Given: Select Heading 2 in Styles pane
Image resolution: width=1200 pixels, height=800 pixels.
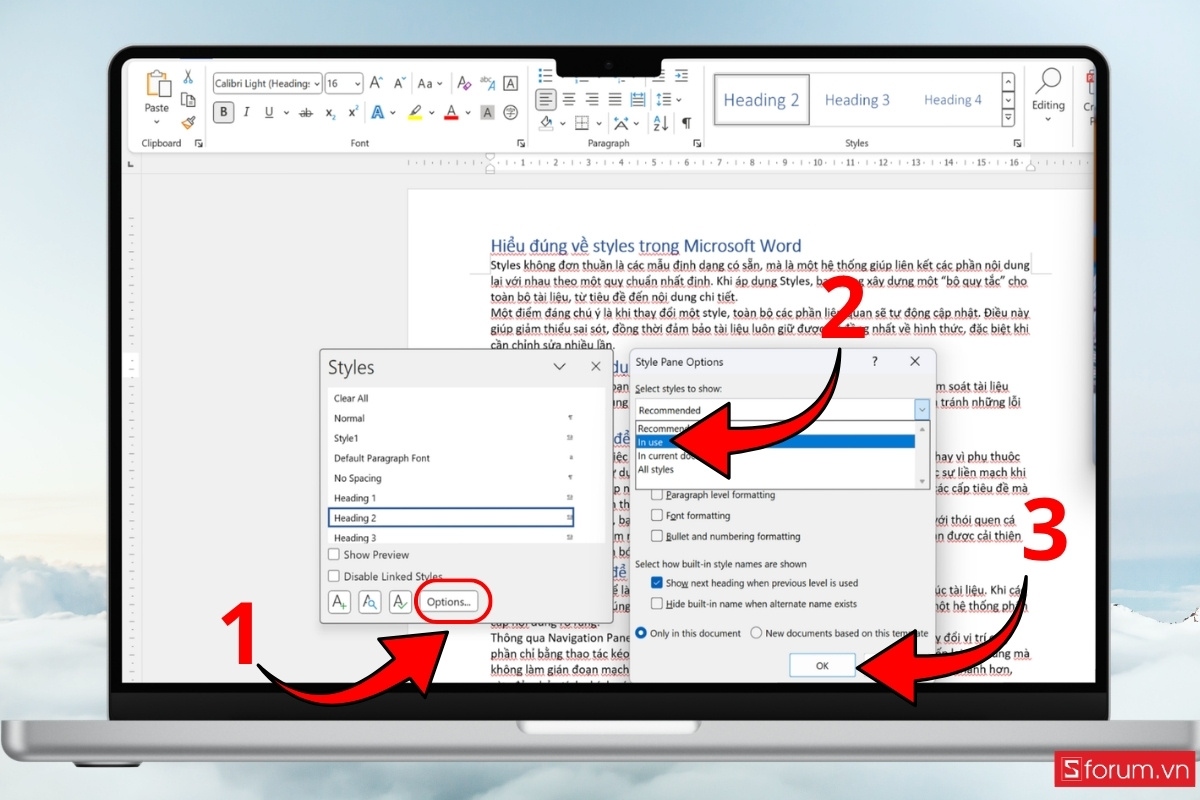Looking at the screenshot, I should coord(451,518).
